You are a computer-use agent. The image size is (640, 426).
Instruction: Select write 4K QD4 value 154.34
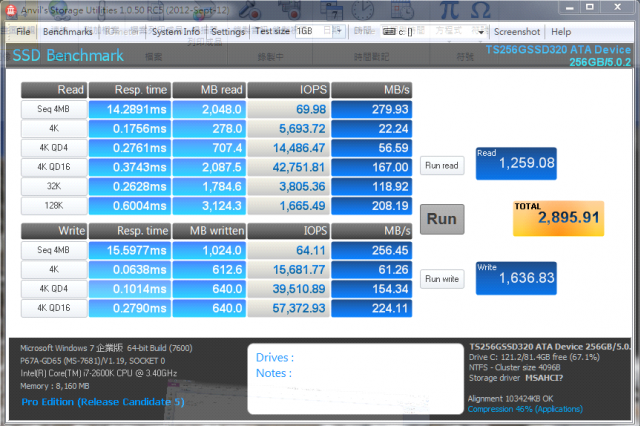pyautogui.click(x=371, y=289)
